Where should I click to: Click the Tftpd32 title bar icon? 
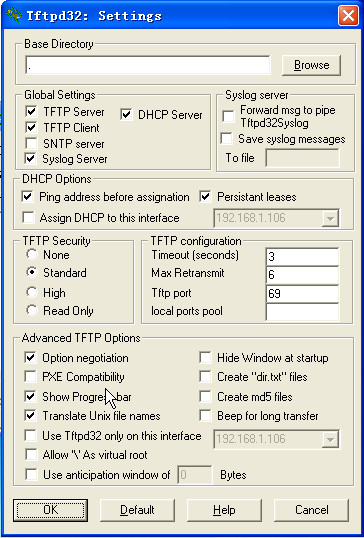pyautogui.click(x=14, y=15)
